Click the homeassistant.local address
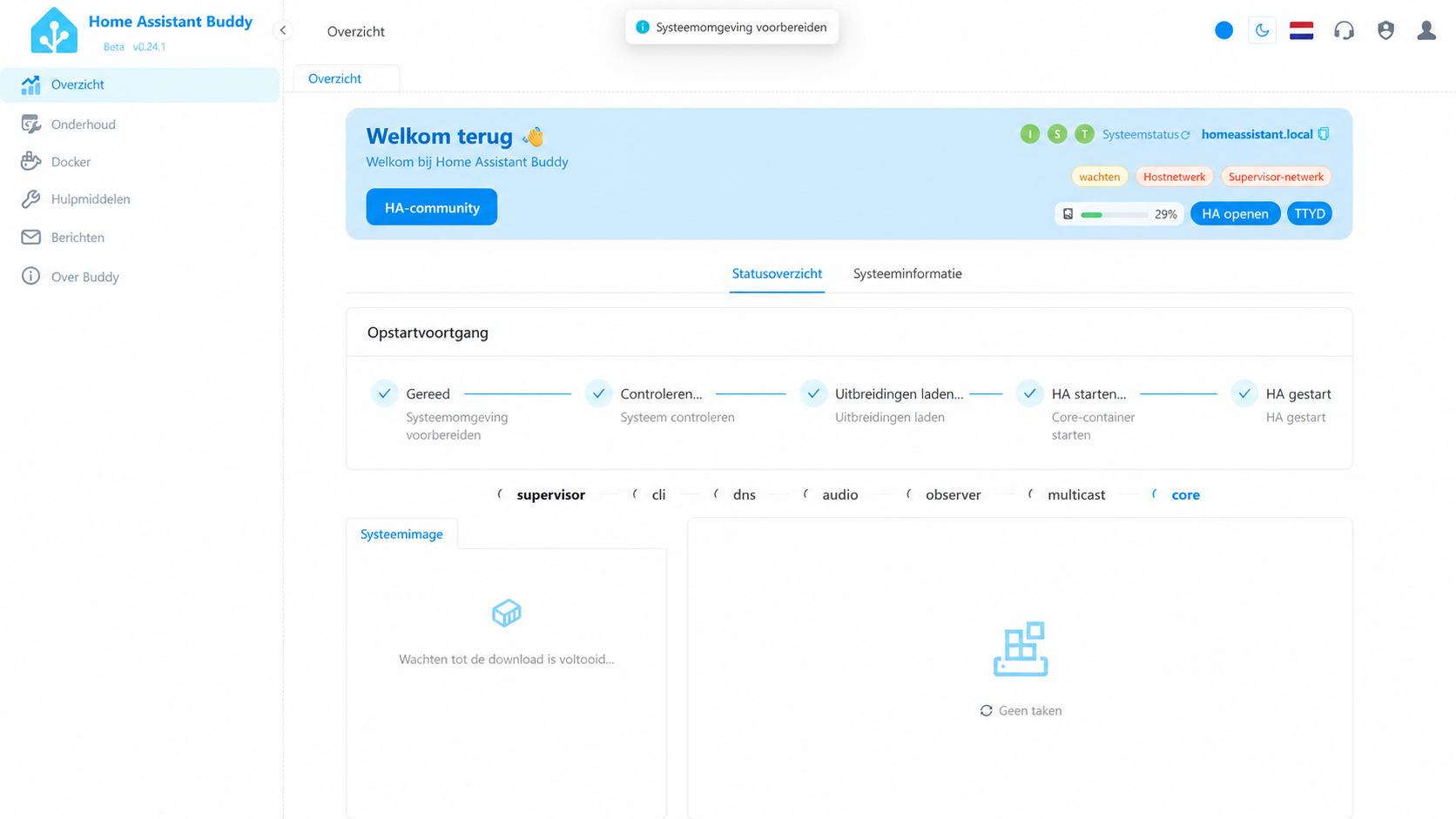The width and height of the screenshot is (1456, 819). [x=1257, y=134]
